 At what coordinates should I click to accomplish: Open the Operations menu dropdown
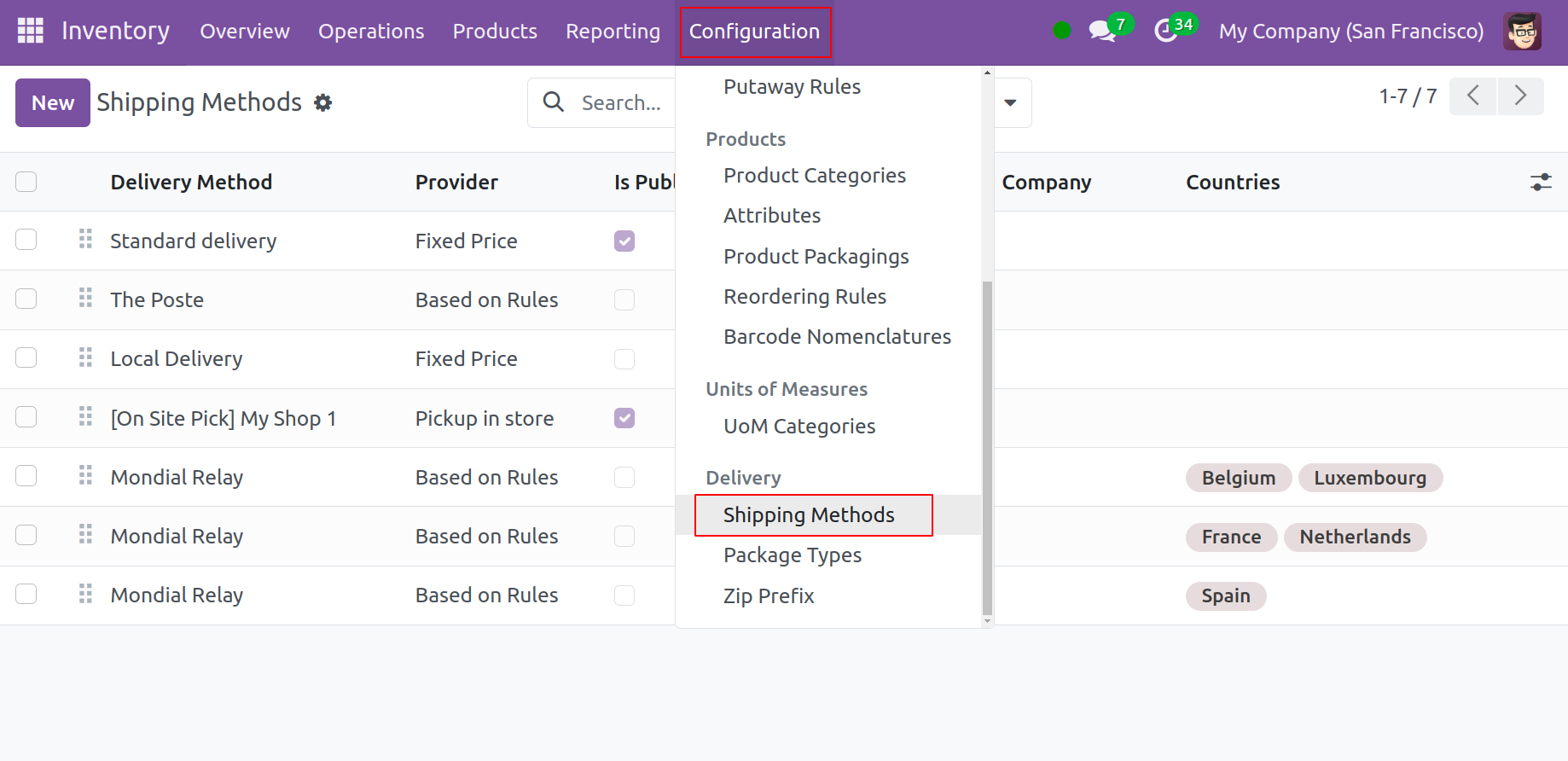pos(371,32)
